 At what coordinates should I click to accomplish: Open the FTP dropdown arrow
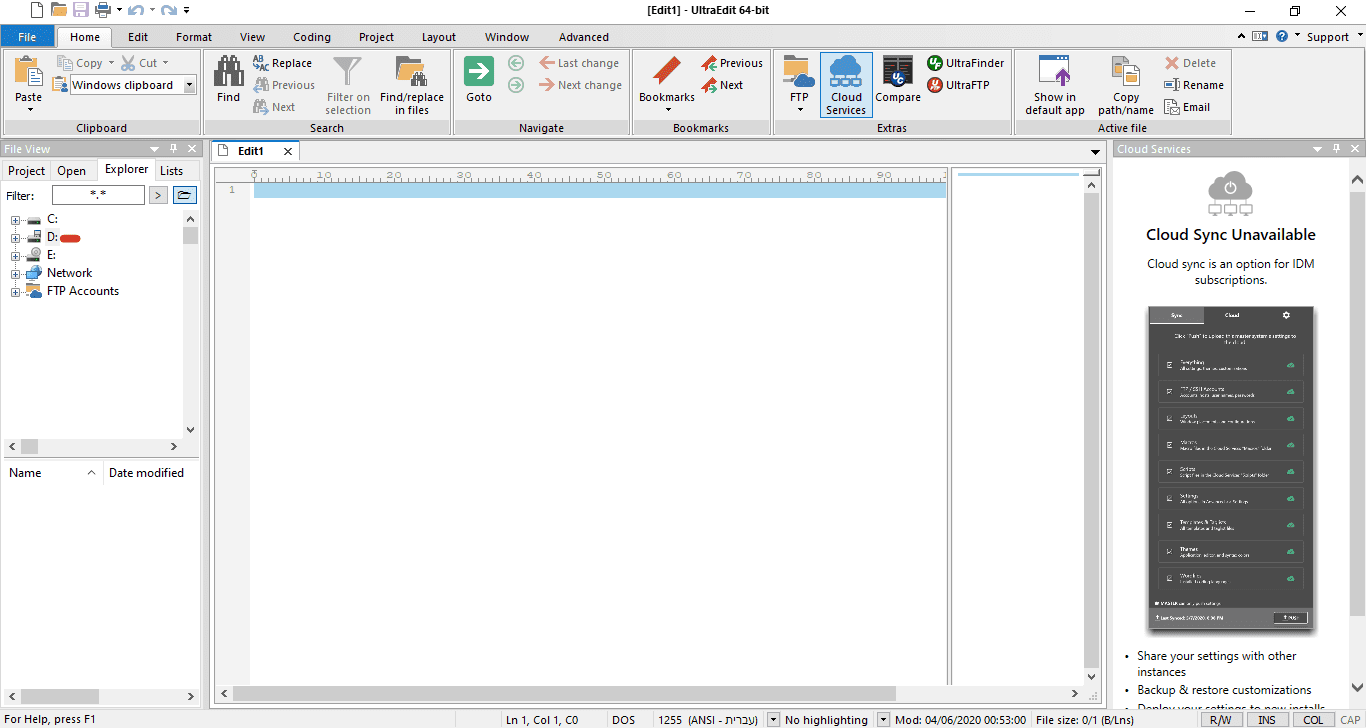(x=799, y=109)
